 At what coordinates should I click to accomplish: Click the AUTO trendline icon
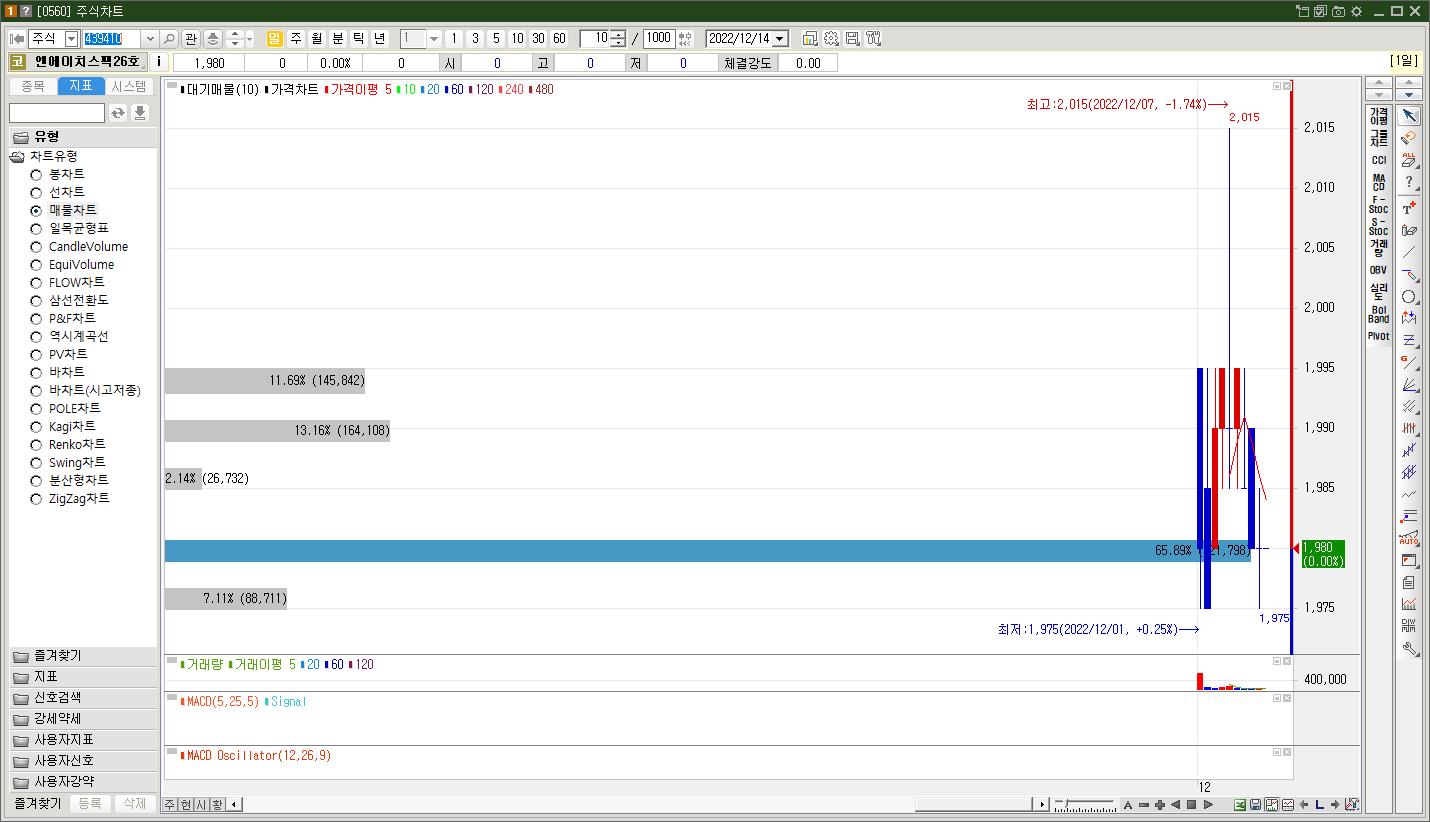[x=1409, y=538]
